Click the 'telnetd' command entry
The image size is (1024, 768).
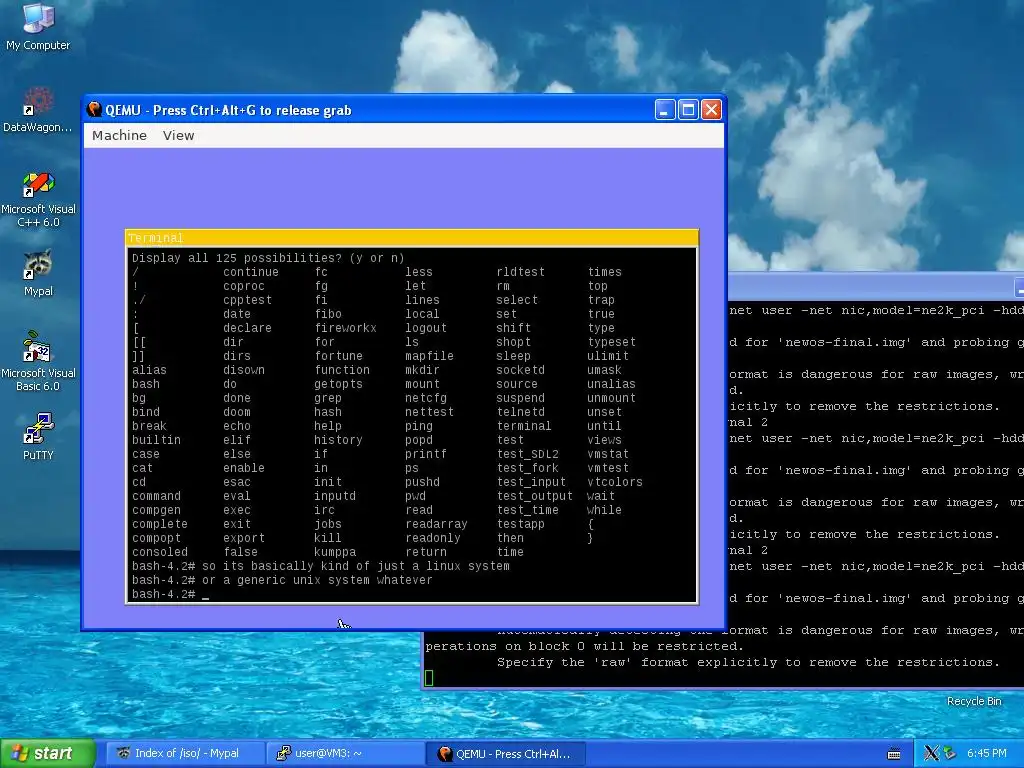[x=520, y=412]
